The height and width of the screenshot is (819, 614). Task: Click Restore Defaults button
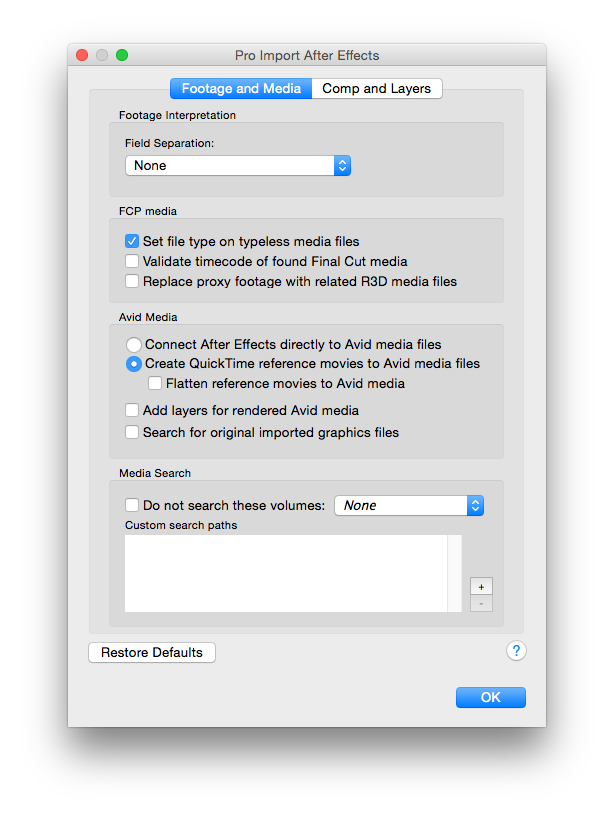(152, 652)
